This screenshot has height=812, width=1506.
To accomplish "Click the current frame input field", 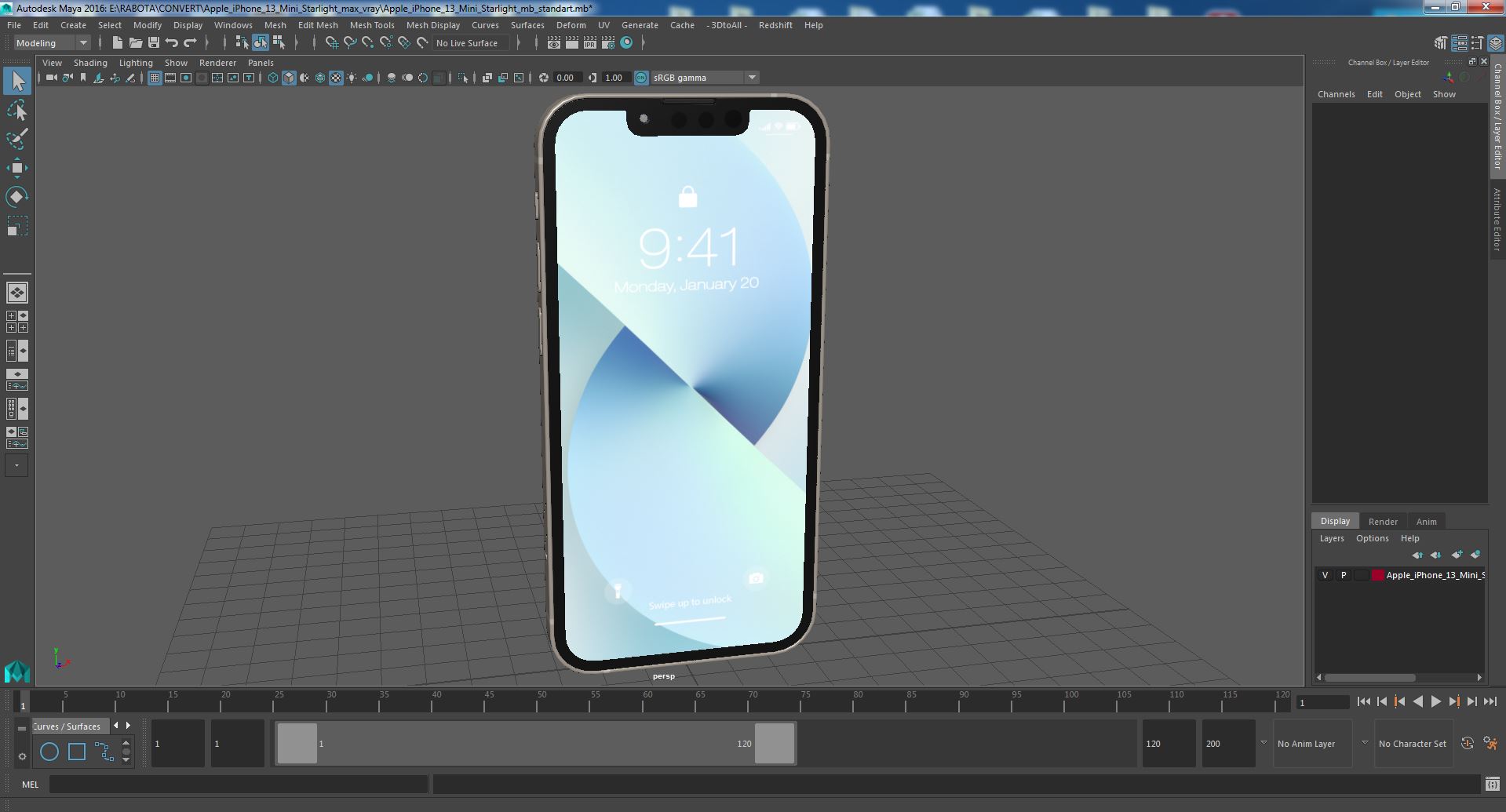I will pos(1322,703).
